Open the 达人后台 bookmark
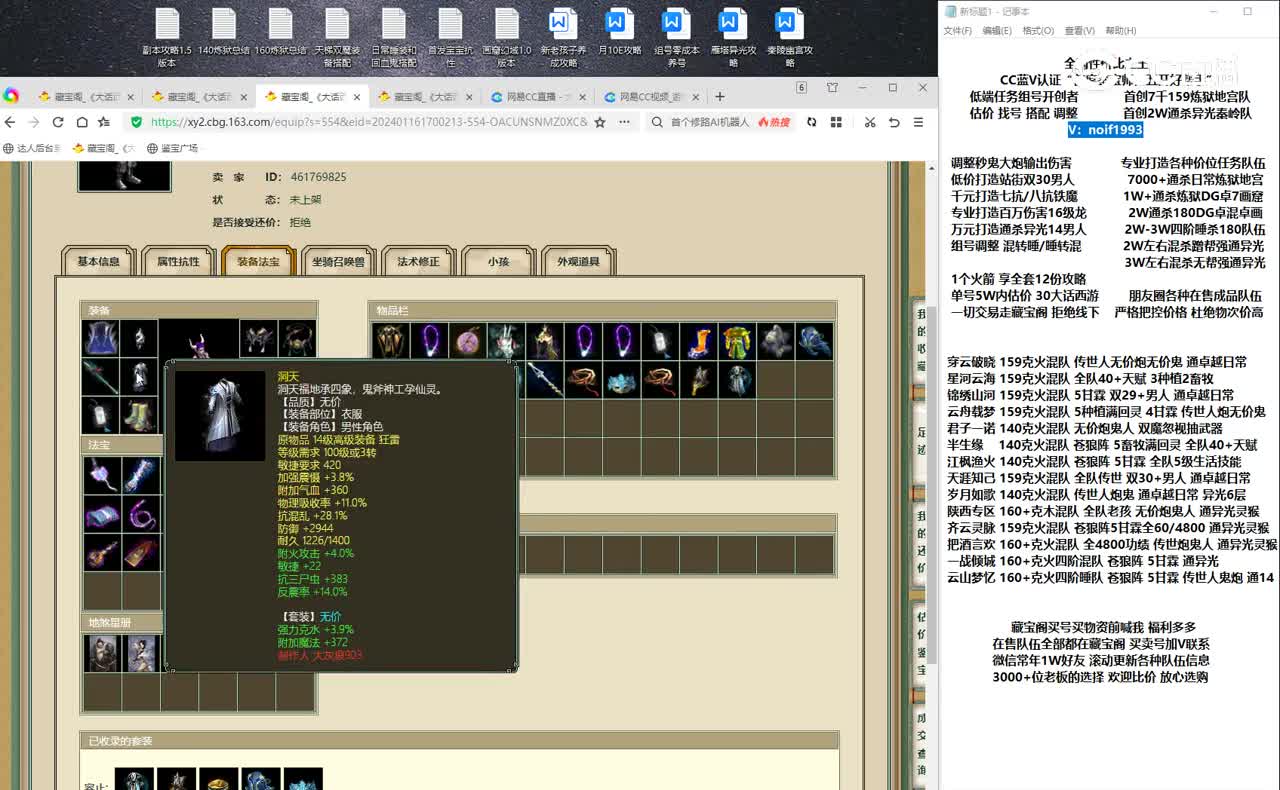 point(31,148)
